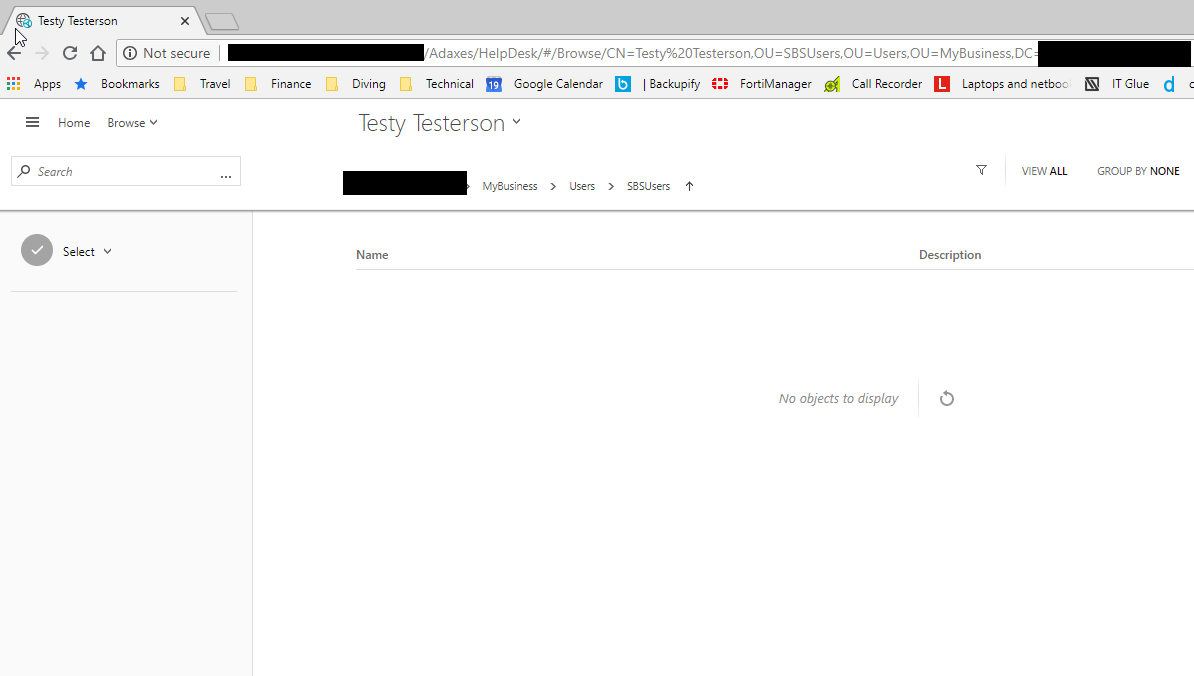Open Bookmarks star folder
Viewport: 1194px width, 676px height.
(x=117, y=84)
